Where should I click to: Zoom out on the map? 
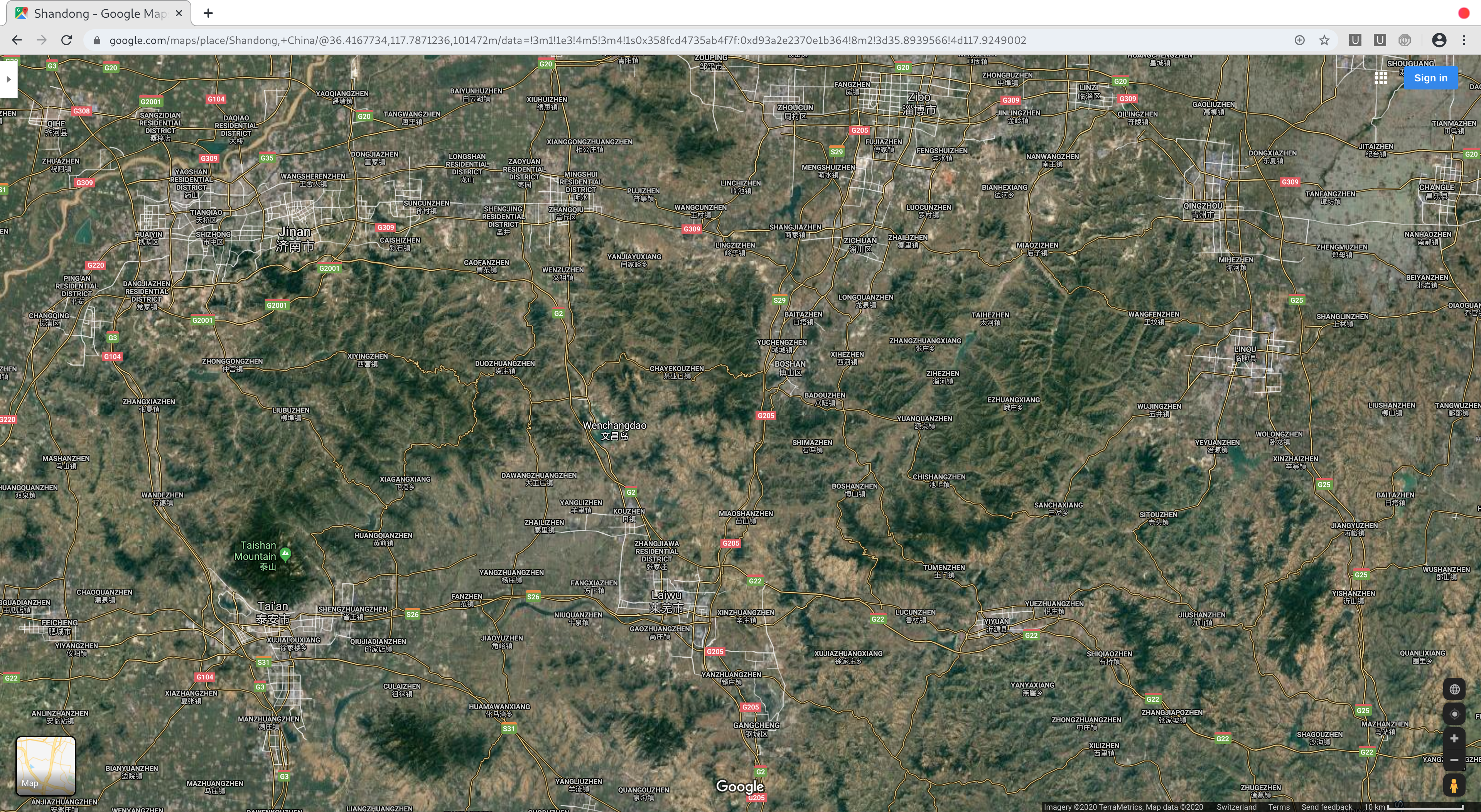[x=1454, y=760]
